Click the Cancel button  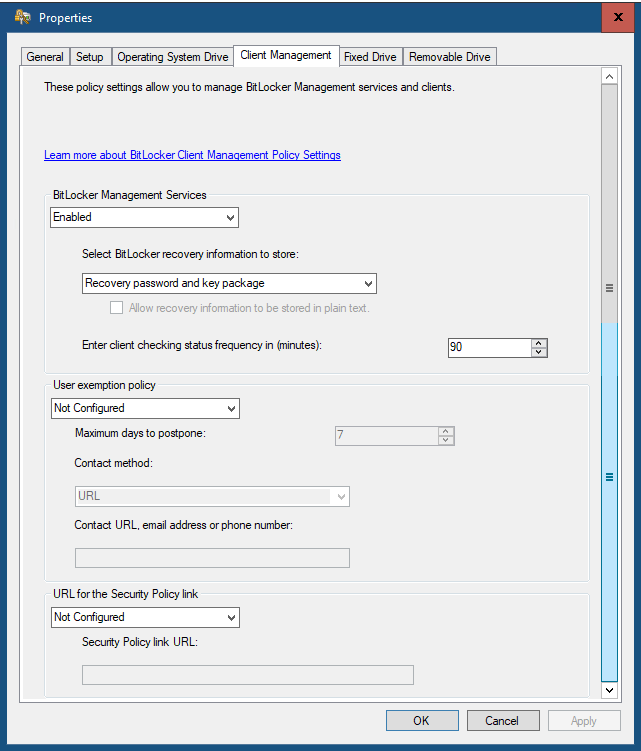pyautogui.click(x=503, y=721)
